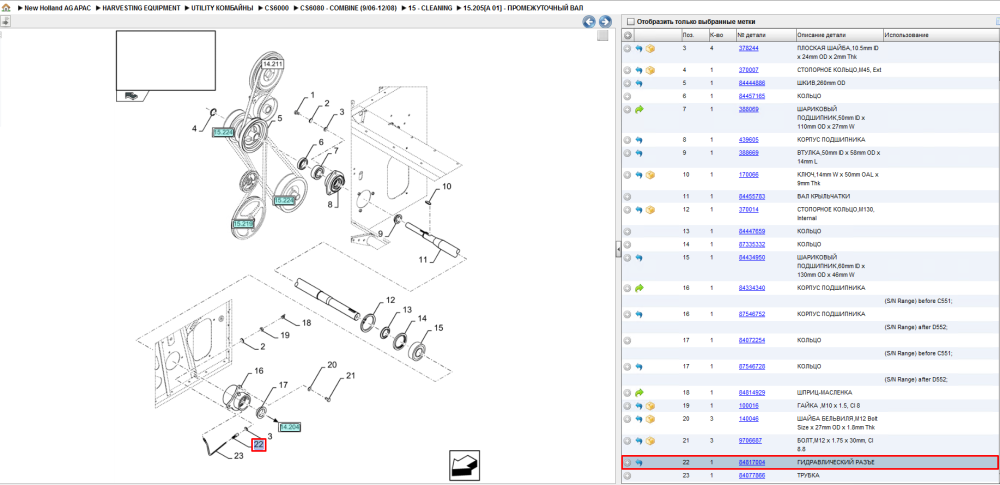Screen dimensions: 1000x485
Task: Navigate to 'HARVESTING EQUIPMENT' breadcrumb
Action: (x=141, y=8)
